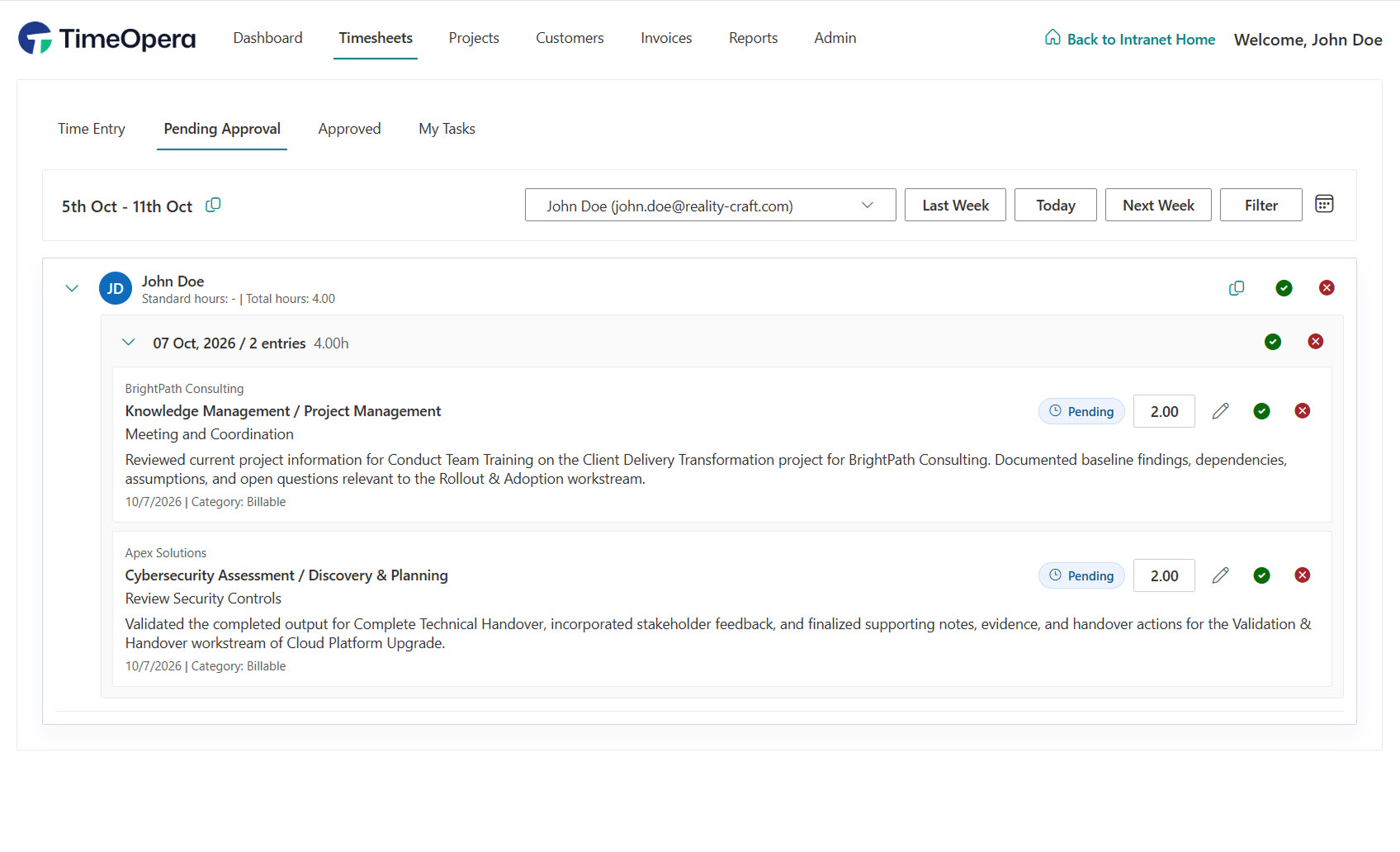Approve the Knowledge Management entry

point(1261,411)
